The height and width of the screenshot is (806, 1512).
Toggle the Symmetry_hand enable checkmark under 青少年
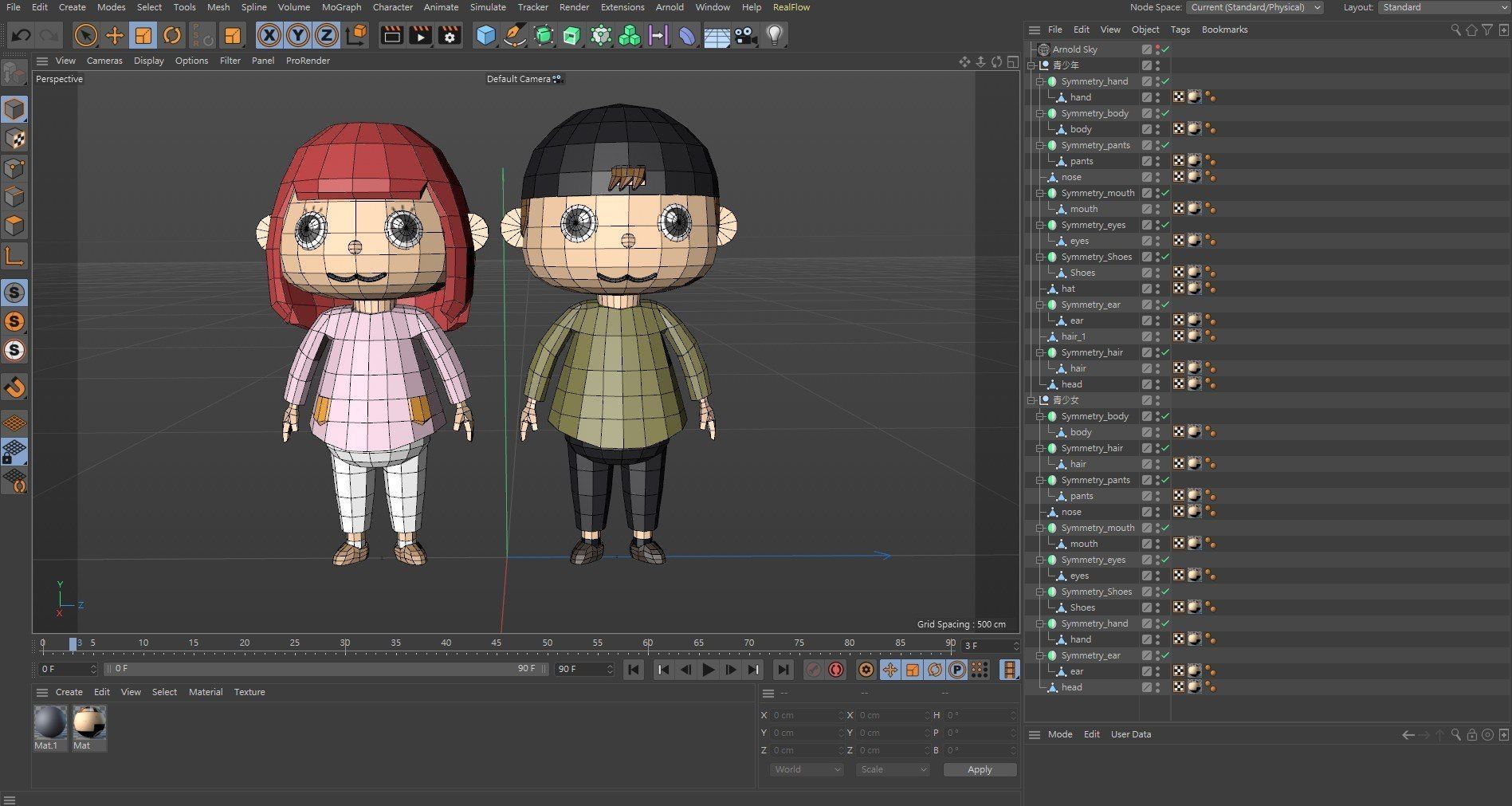point(1165,81)
